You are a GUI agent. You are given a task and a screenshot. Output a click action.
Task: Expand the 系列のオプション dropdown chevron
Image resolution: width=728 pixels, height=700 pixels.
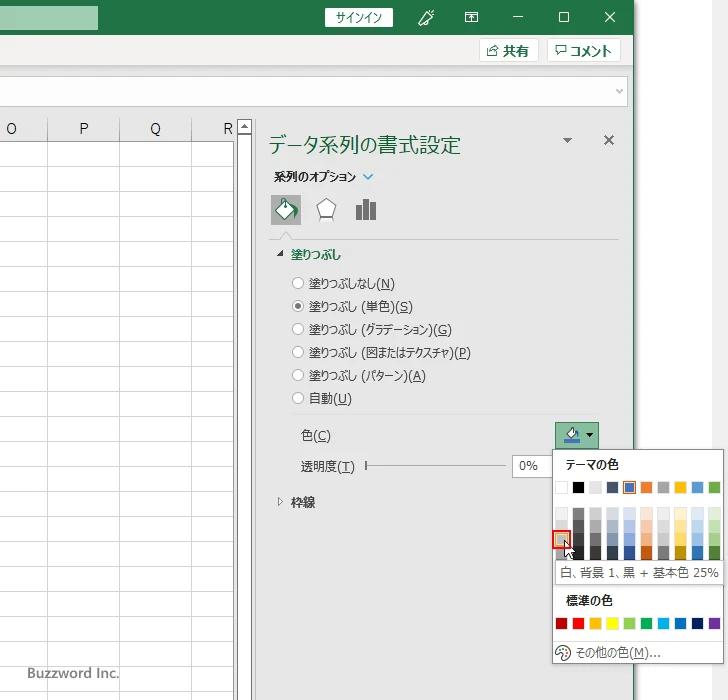(x=368, y=177)
